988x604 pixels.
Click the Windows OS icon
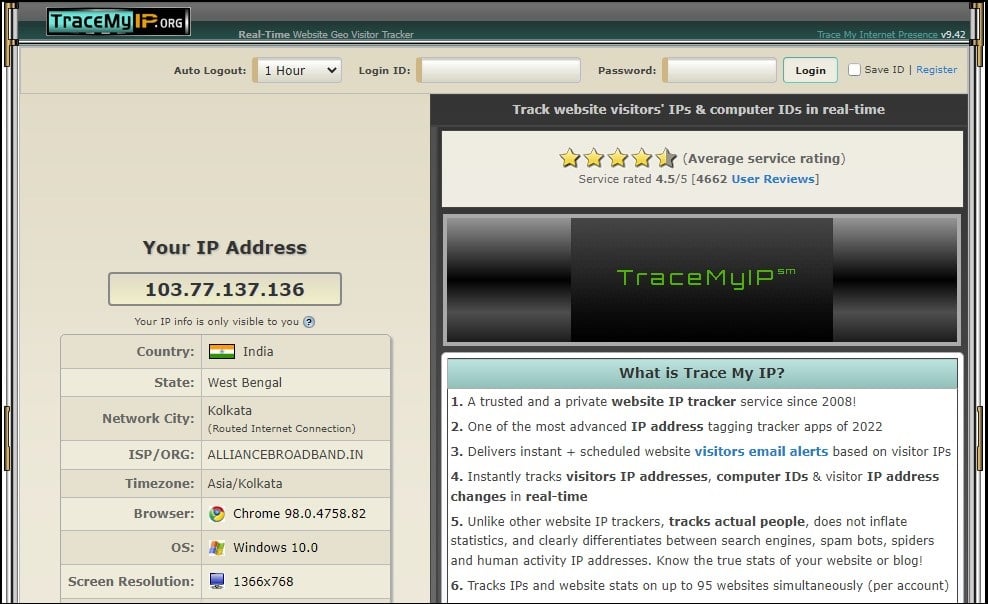coord(217,548)
